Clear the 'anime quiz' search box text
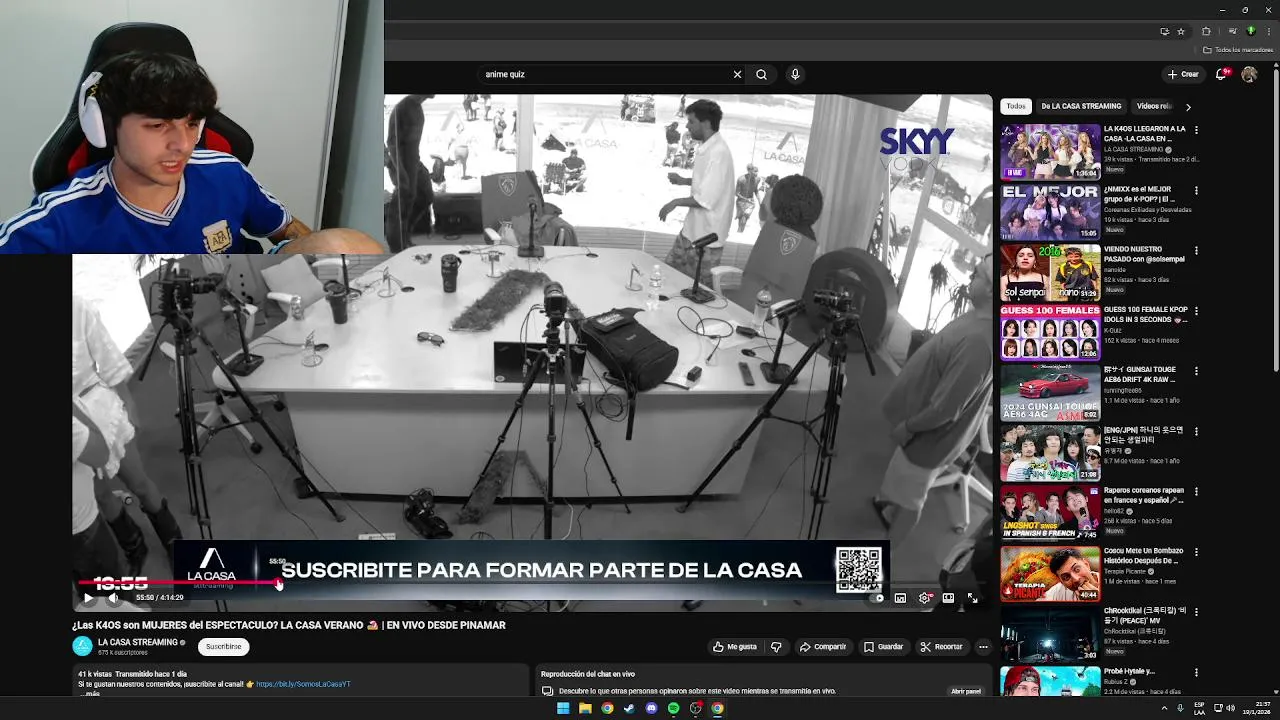The width and height of the screenshot is (1280, 720). [x=737, y=74]
